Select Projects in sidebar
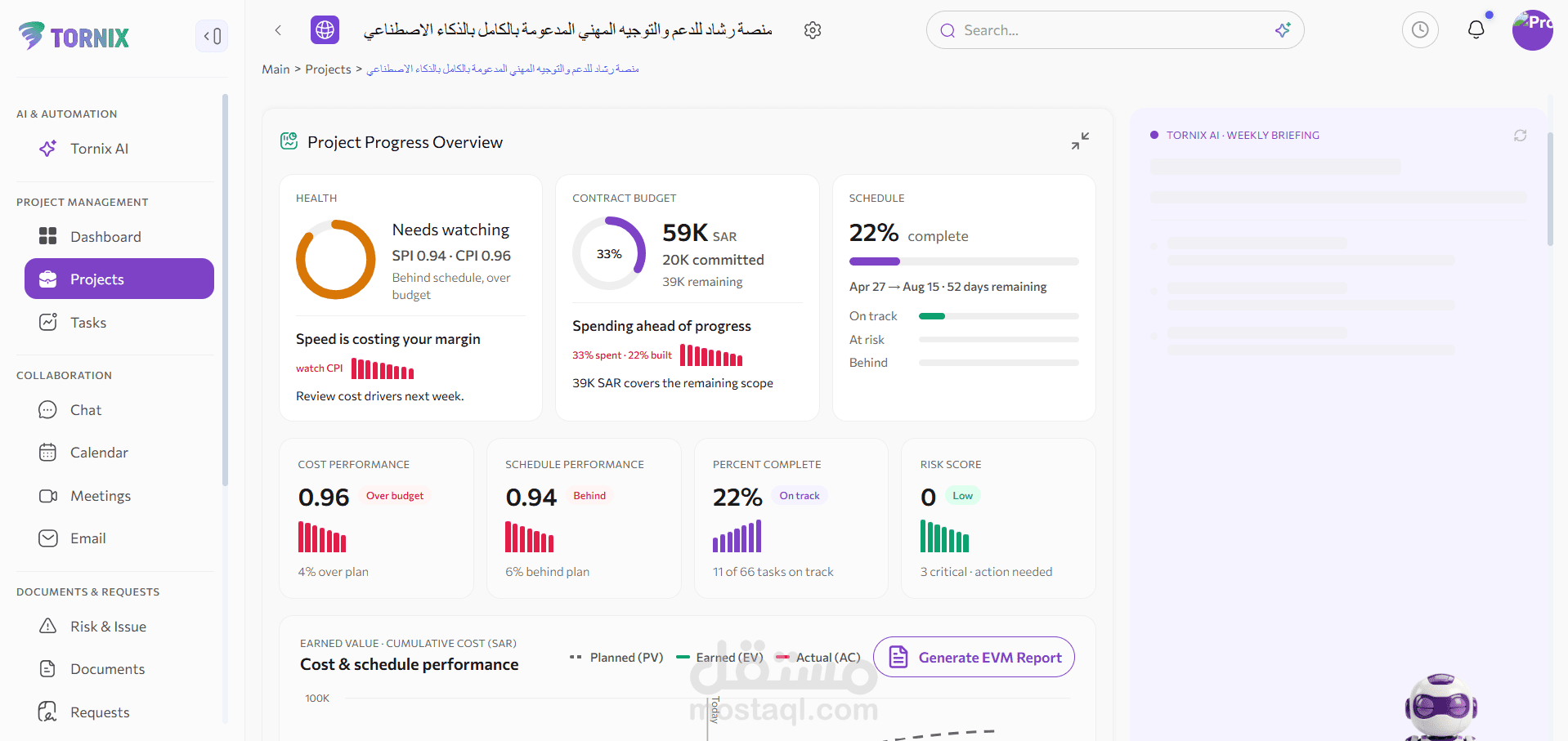 (119, 279)
